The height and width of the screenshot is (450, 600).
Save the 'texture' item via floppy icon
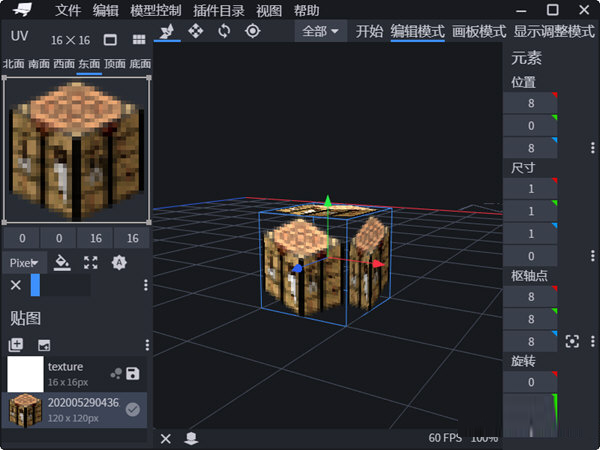coord(133,373)
